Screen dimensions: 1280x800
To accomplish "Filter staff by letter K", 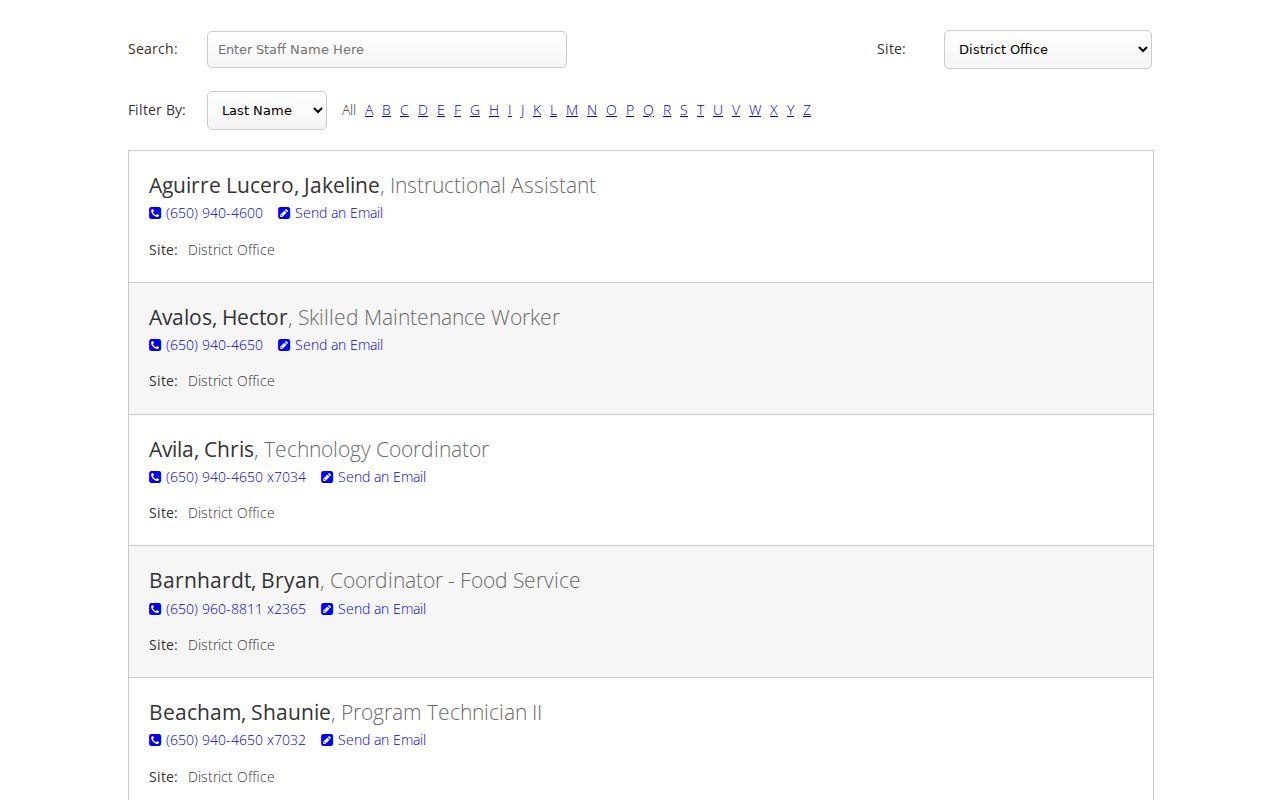I will click(537, 110).
